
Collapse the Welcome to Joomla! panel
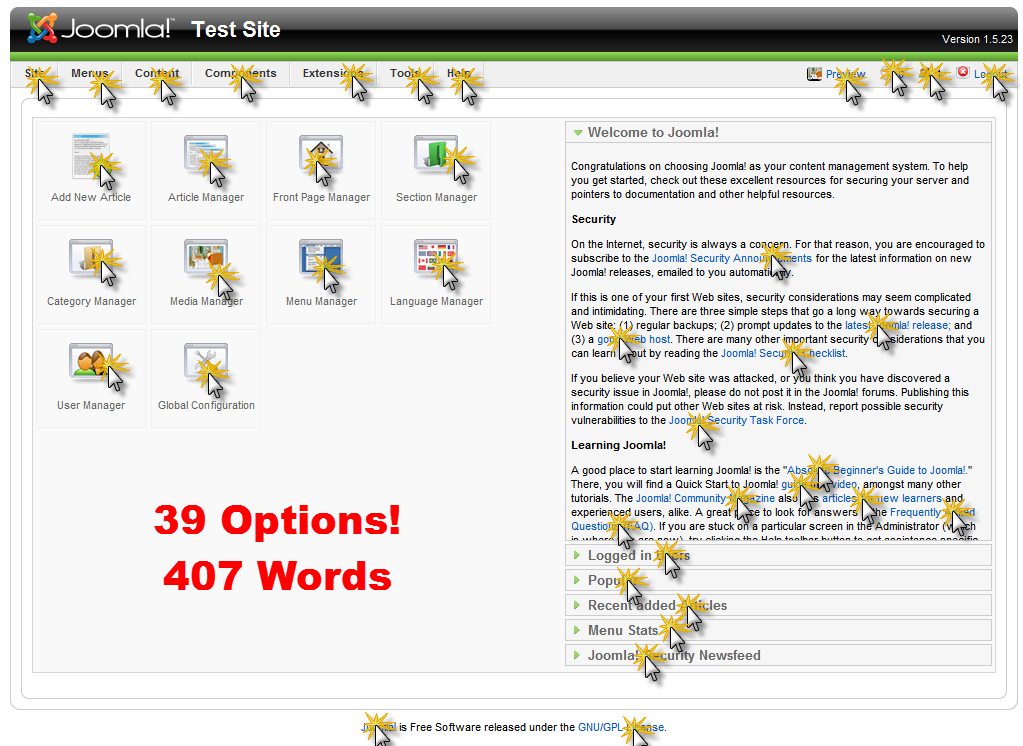[x=778, y=132]
